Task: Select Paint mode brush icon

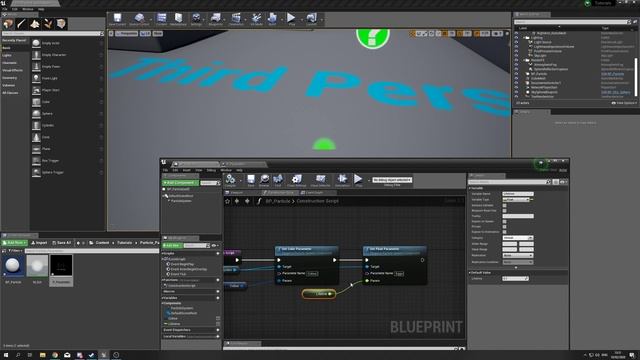Action: click(x=21, y=24)
